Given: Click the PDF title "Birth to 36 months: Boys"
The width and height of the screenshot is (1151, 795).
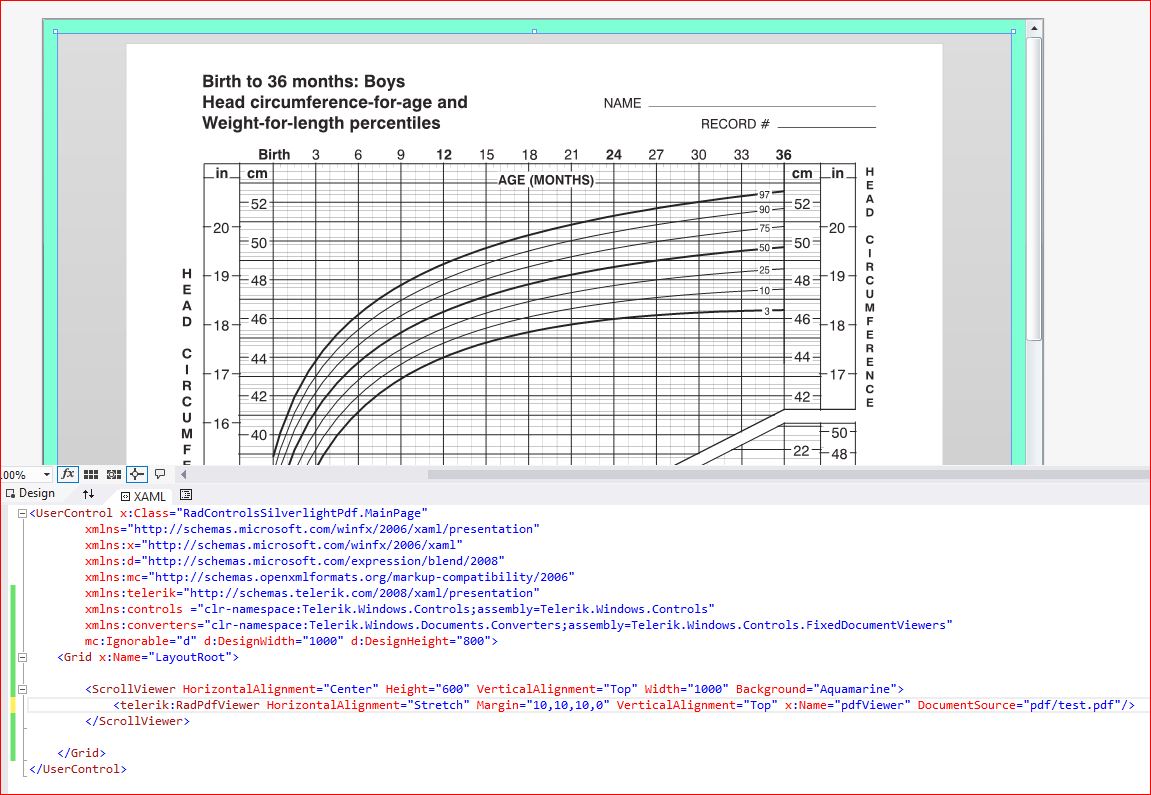Looking at the screenshot, I should coord(303,81).
